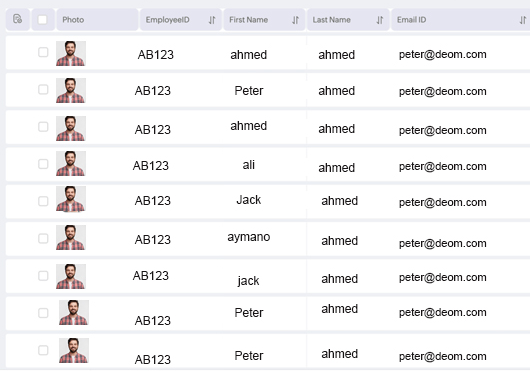Image resolution: width=530 pixels, height=371 pixels.
Task: Sort the Last Name column
Action: point(380,20)
